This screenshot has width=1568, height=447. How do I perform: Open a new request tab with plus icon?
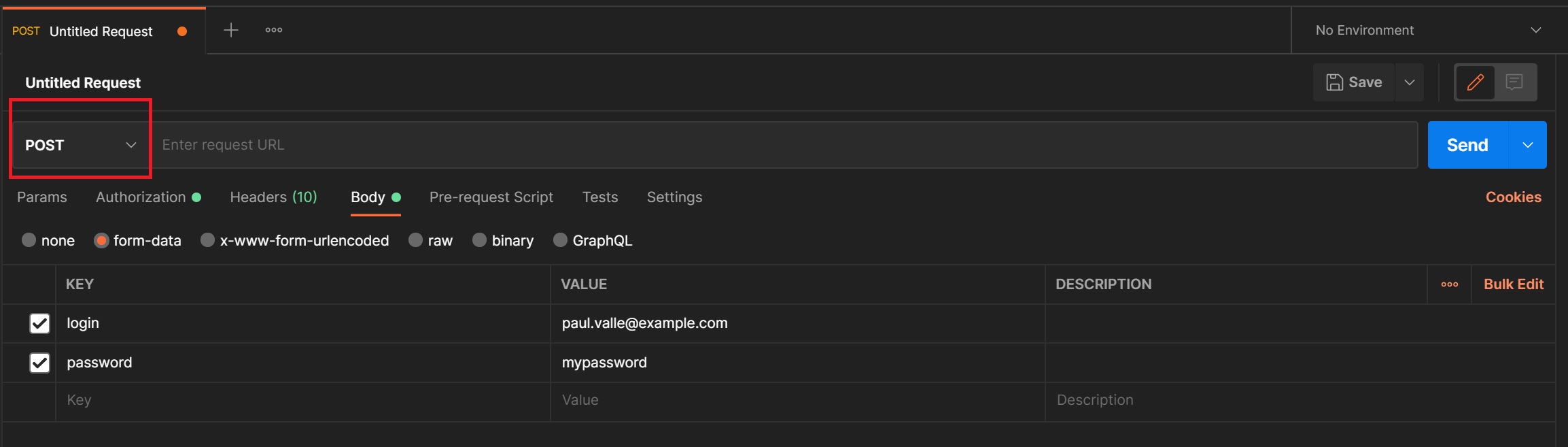[x=231, y=30]
